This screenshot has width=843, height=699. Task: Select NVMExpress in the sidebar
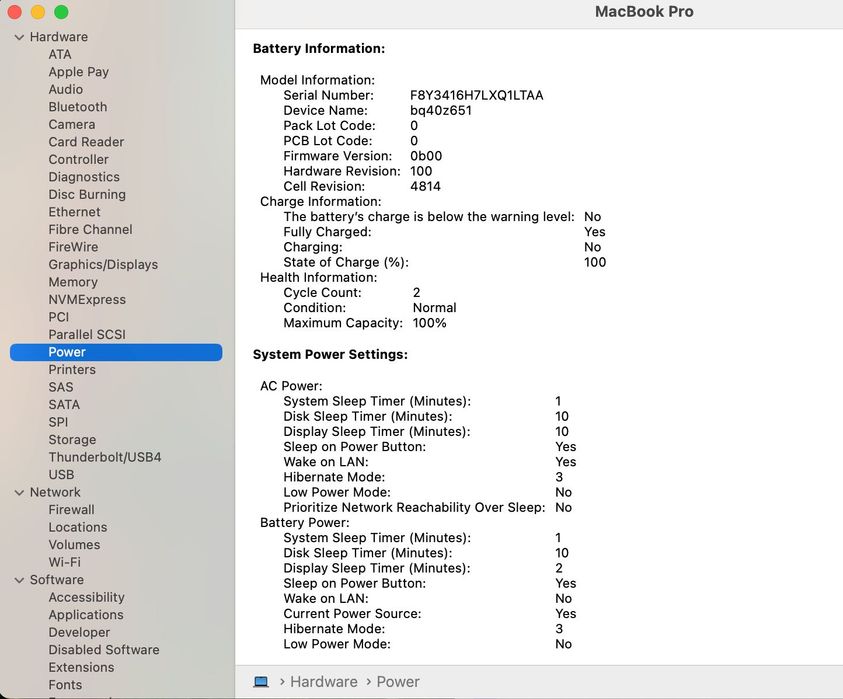tap(87, 299)
